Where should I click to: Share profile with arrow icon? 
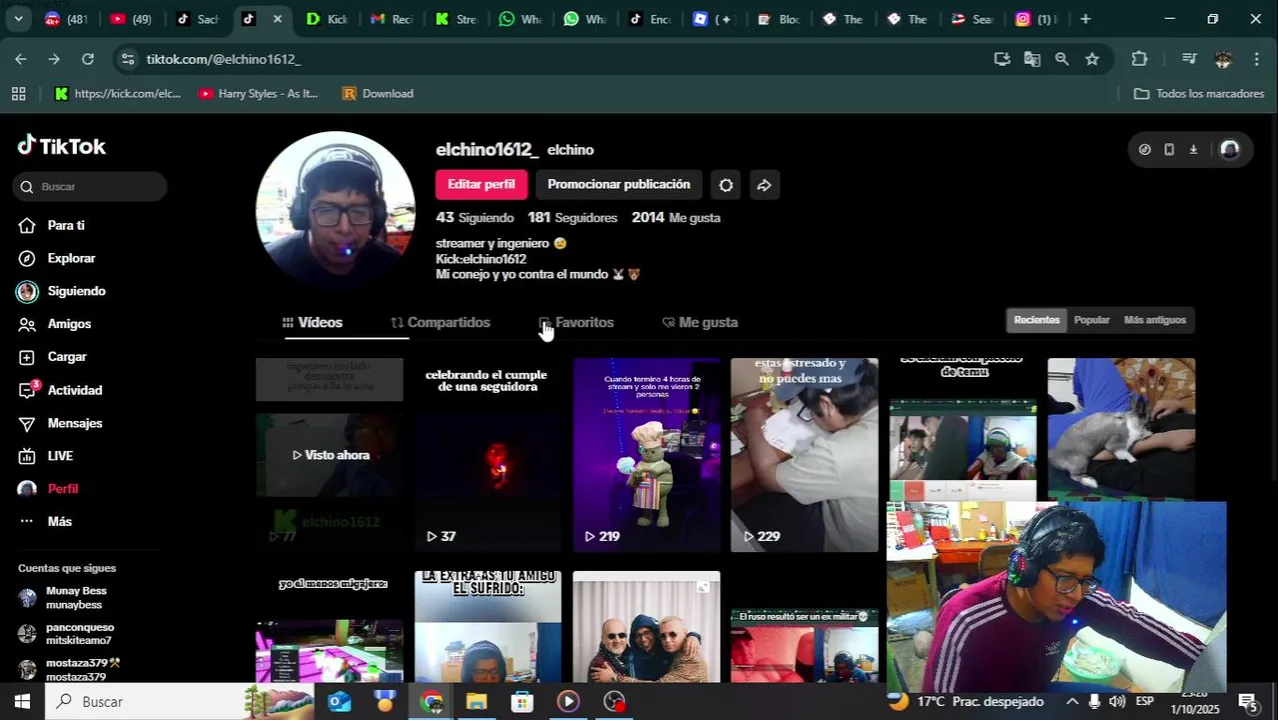(764, 185)
